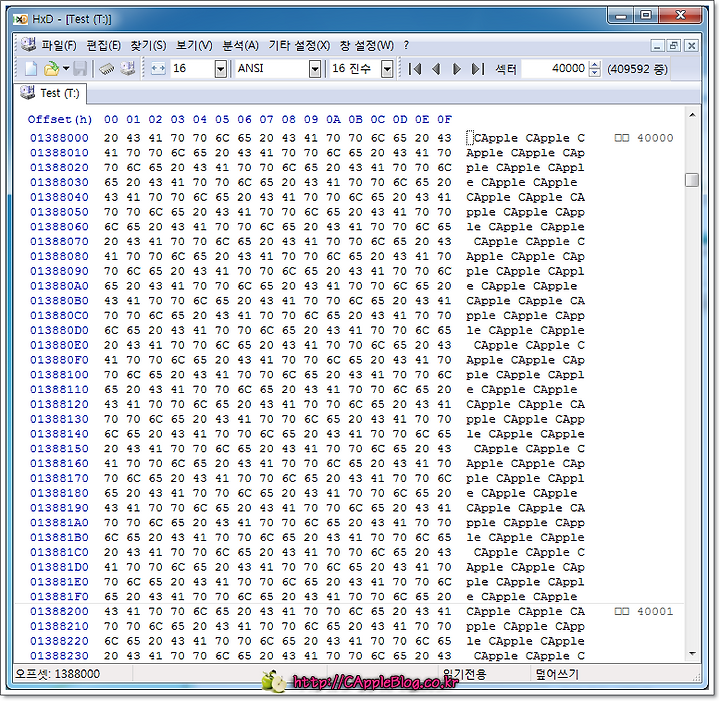Click the decoded text in row 01388010
The height and width of the screenshot is (701, 720).
pos(525,152)
